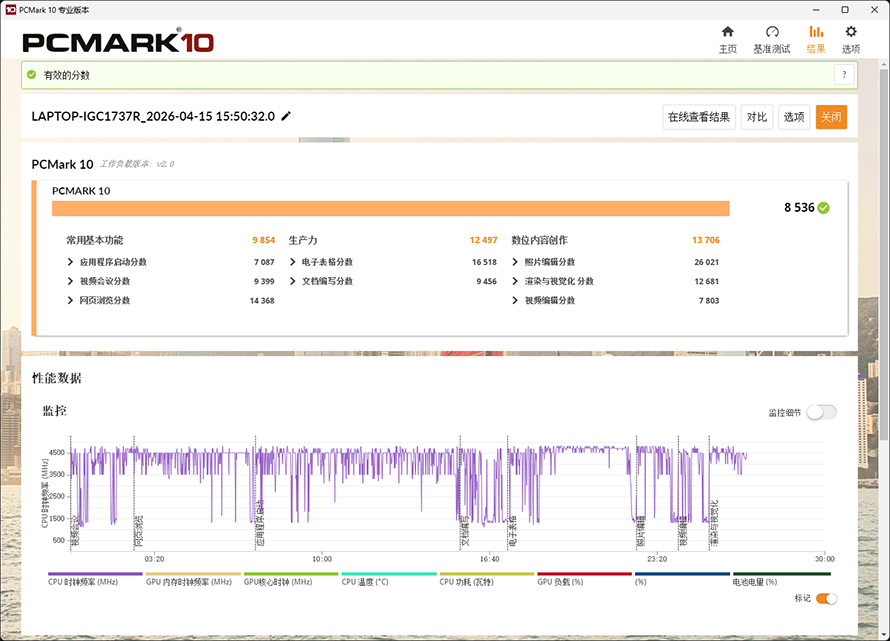Click the 对比 compare button
Screen dimensions: 890x641
click(757, 117)
